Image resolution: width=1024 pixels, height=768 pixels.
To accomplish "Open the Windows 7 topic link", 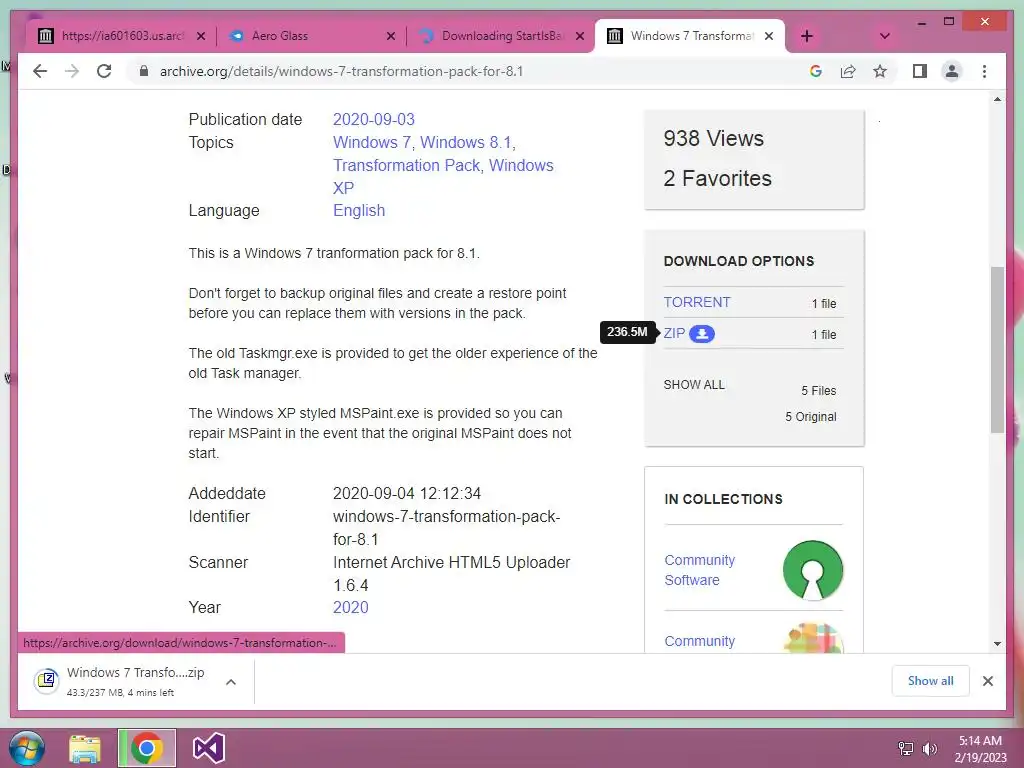I will [x=372, y=142].
